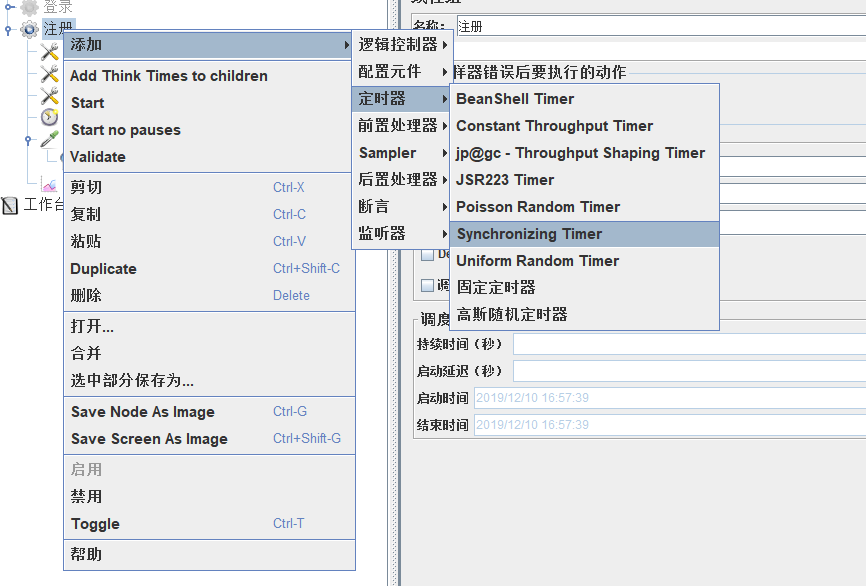
Task: Select the topmost wrench icon under 注册
Action: click(x=49, y=52)
